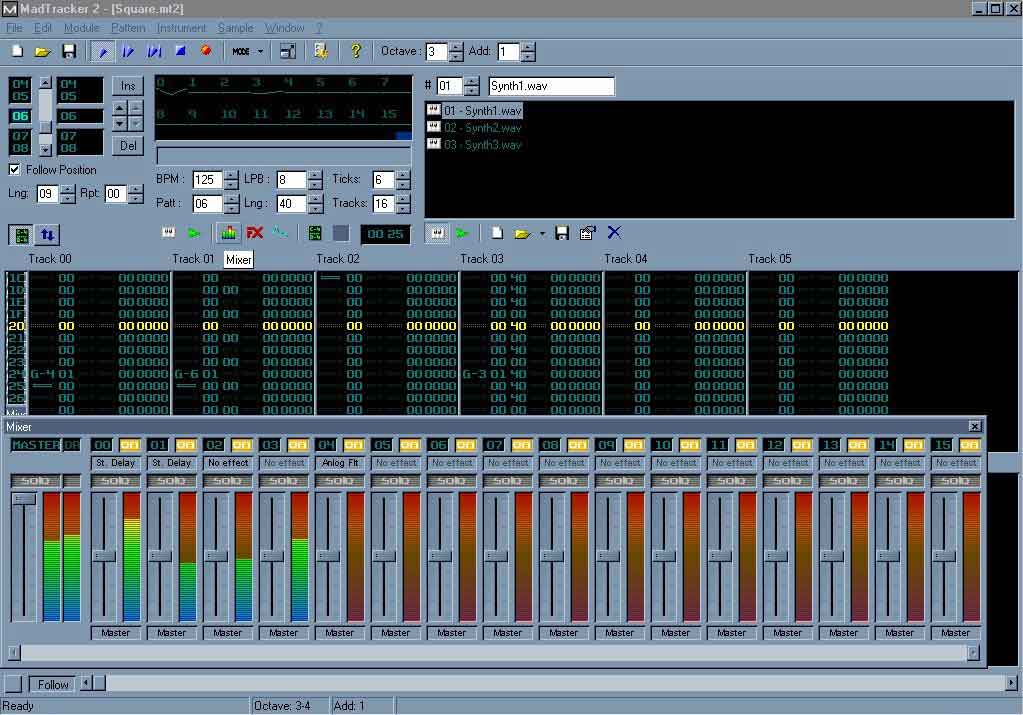Delete instrument with the blue X icon
Viewport: 1023px width, 715px height.
614,233
